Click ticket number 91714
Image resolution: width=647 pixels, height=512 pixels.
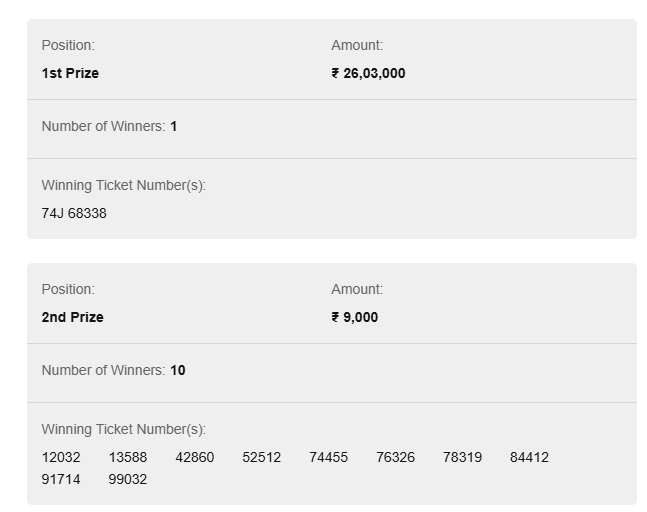pos(61,479)
